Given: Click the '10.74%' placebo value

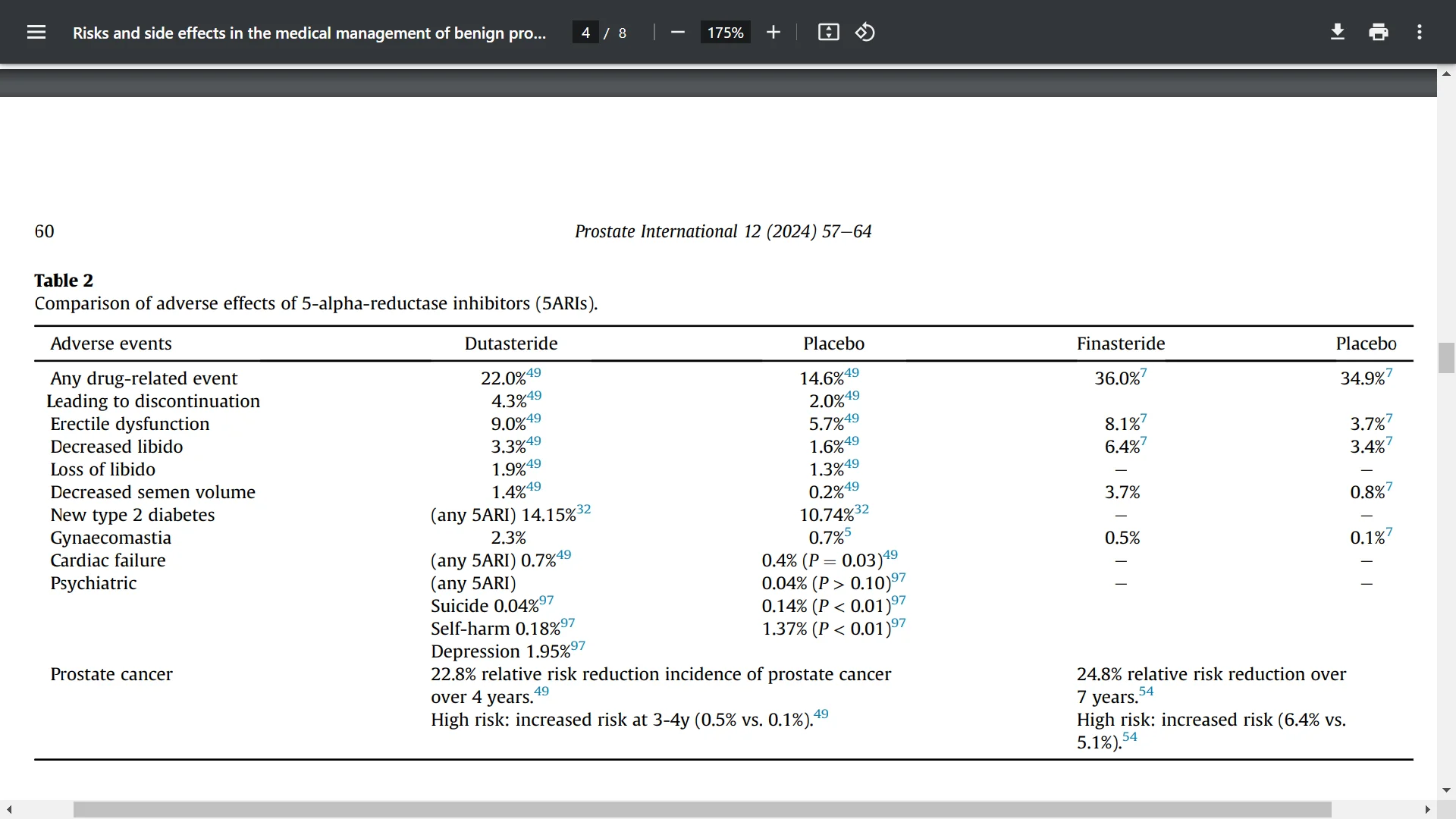Looking at the screenshot, I should (x=827, y=515).
